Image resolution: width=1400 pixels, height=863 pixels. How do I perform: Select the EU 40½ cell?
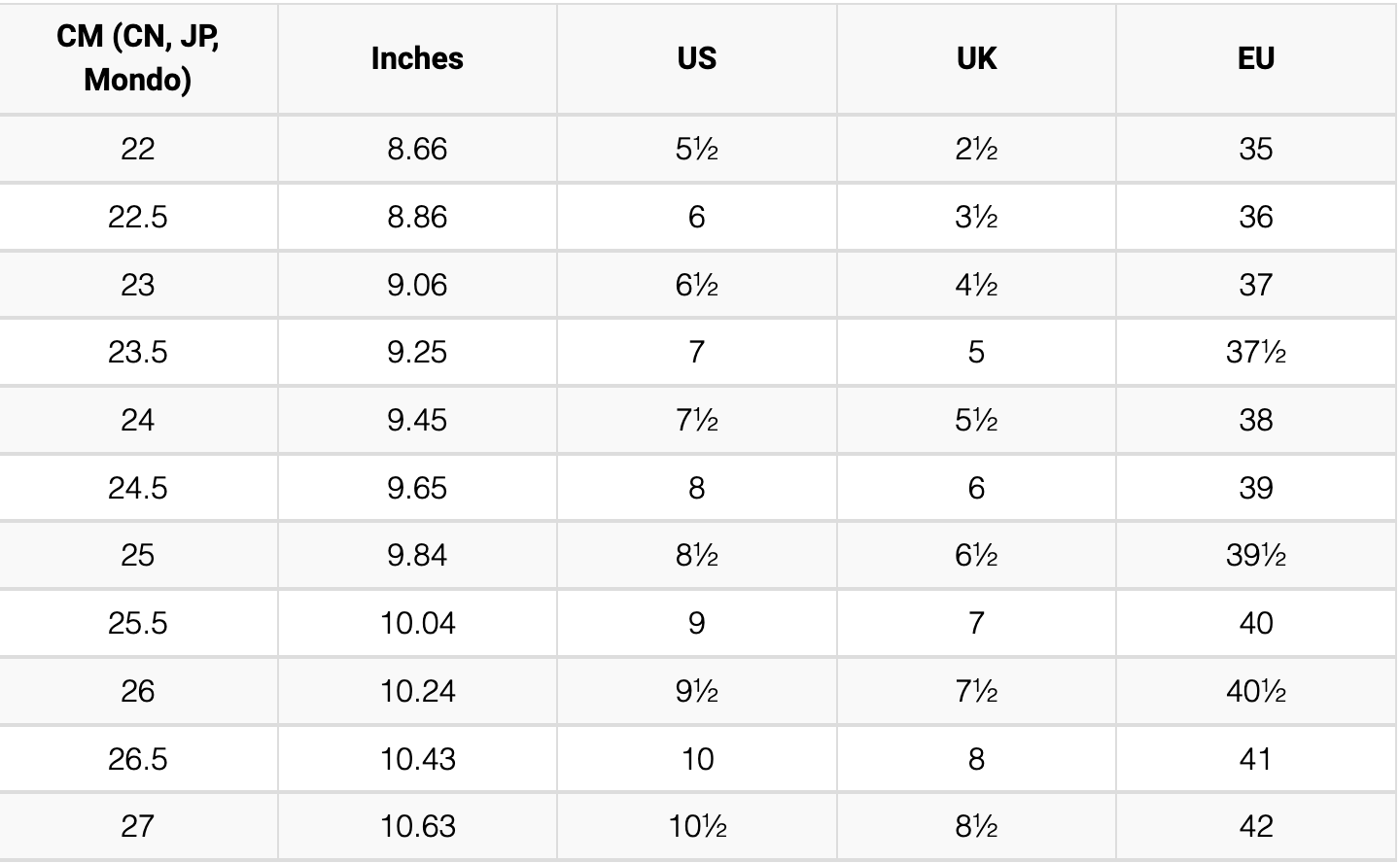pos(1256,691)
